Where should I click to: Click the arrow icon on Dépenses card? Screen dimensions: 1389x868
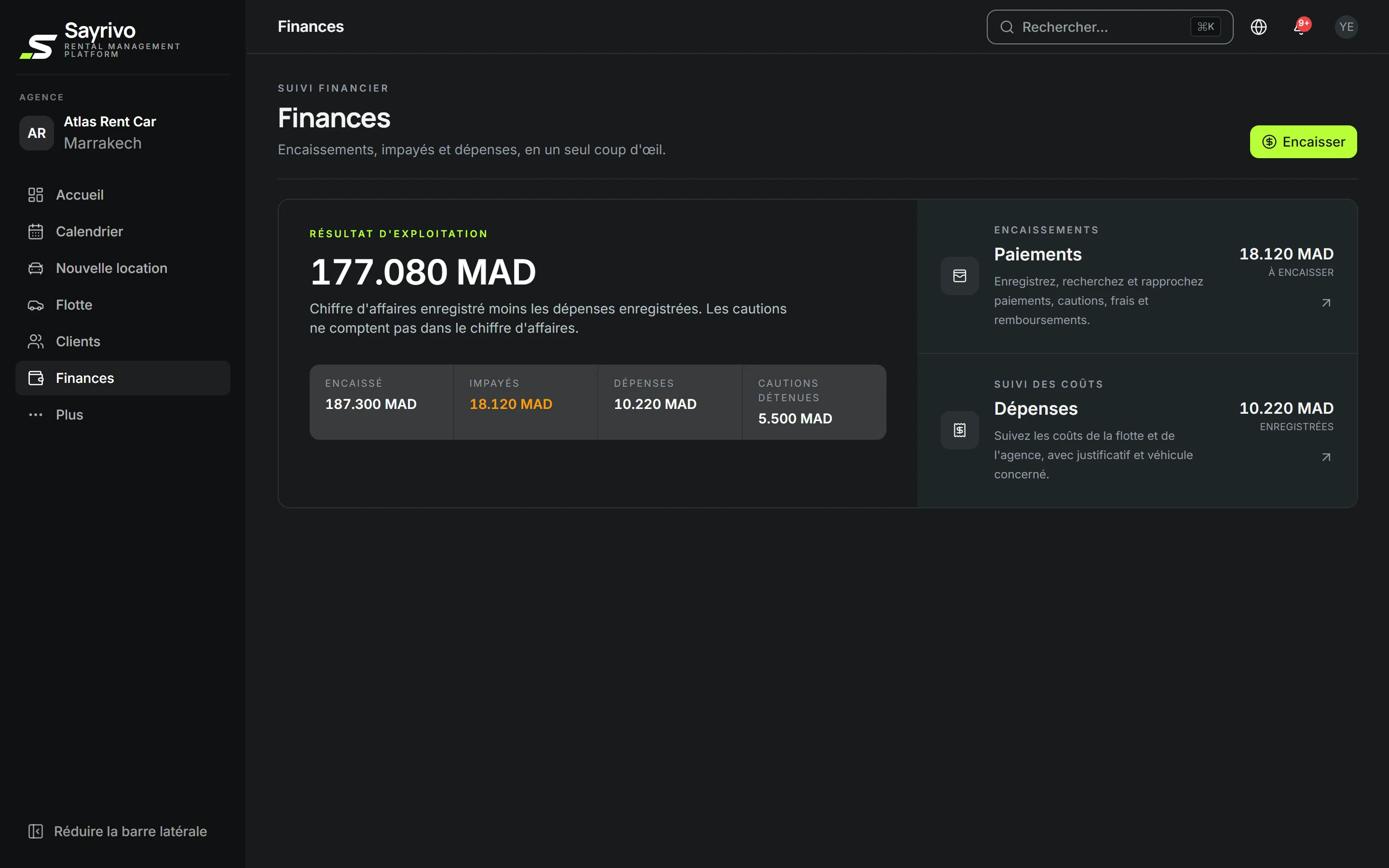[1326, 458]
